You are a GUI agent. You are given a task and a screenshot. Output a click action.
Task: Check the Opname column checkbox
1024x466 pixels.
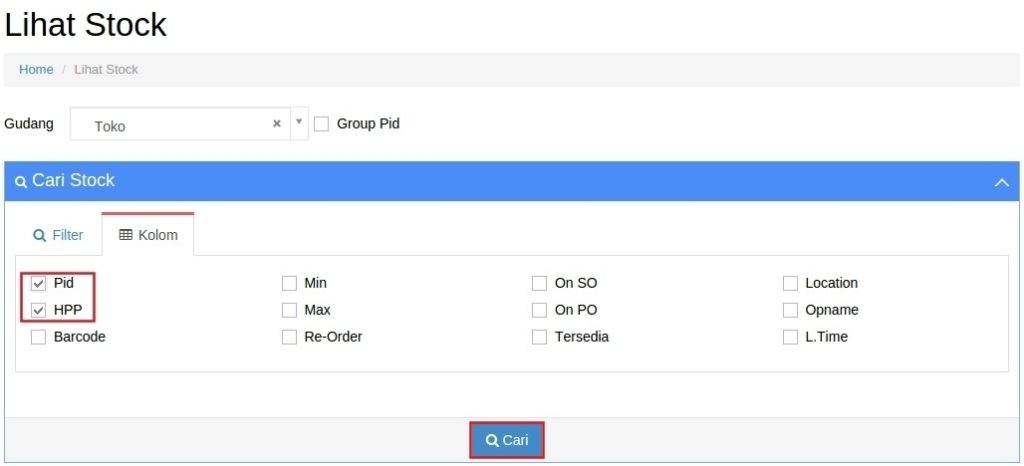[x=790, y=311]
